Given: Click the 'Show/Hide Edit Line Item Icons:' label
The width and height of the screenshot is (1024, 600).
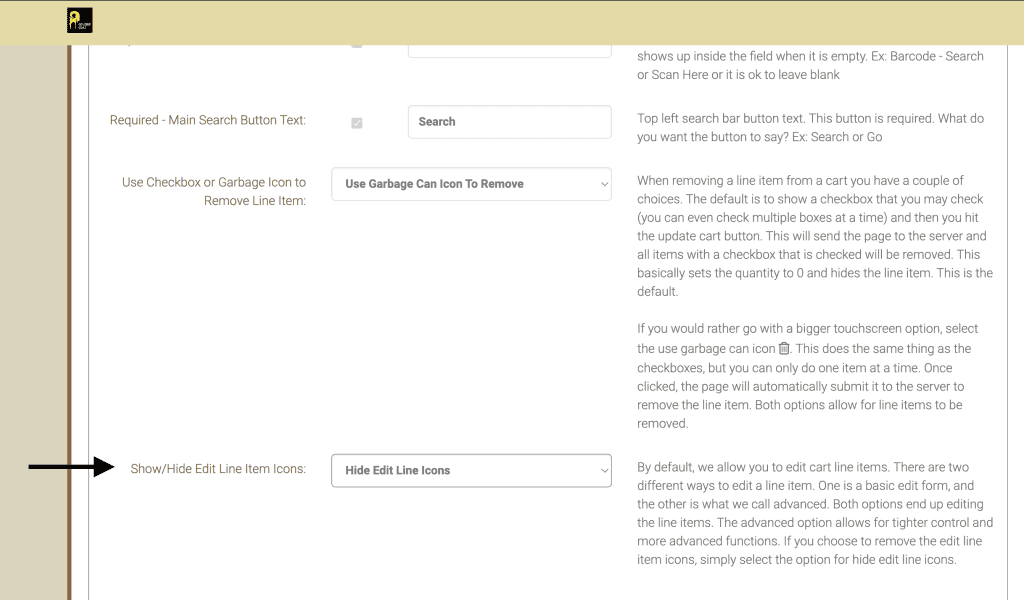Looking at the screenshot, I should pos(218,469).
